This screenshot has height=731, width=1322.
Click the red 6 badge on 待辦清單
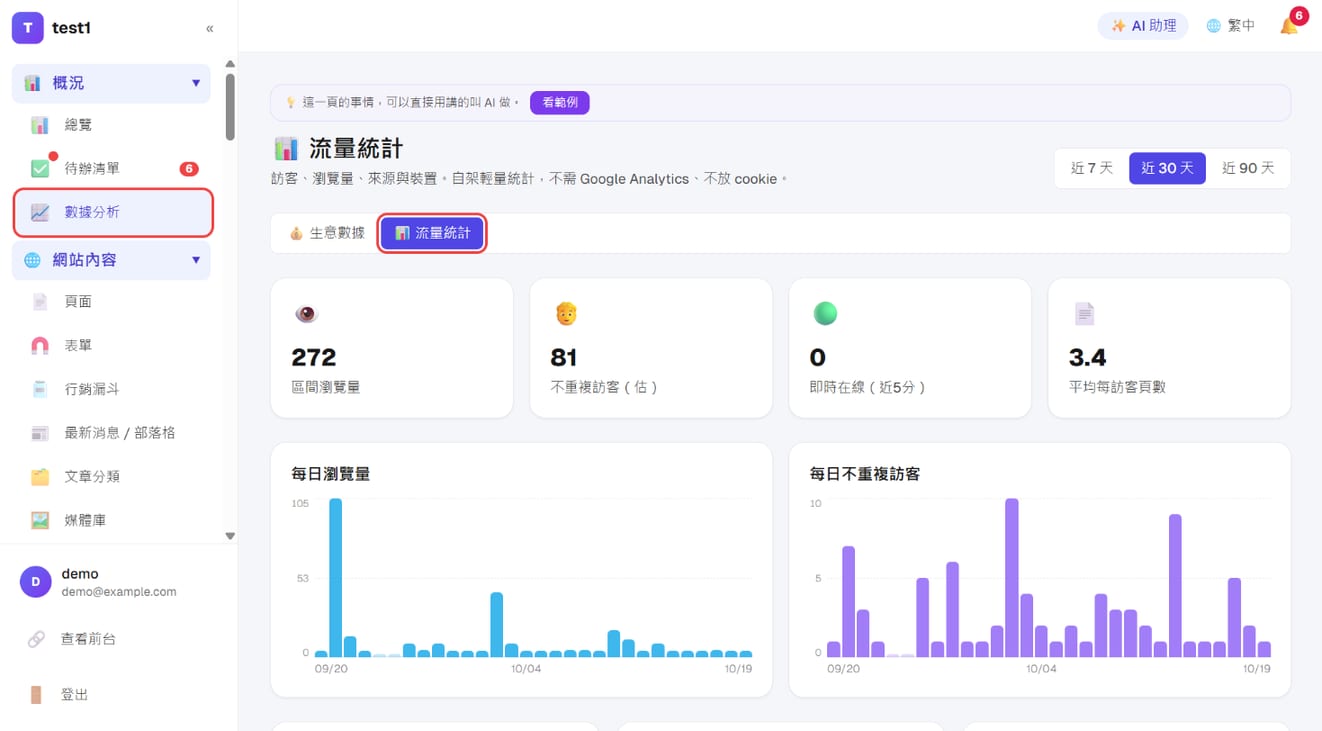189,168
